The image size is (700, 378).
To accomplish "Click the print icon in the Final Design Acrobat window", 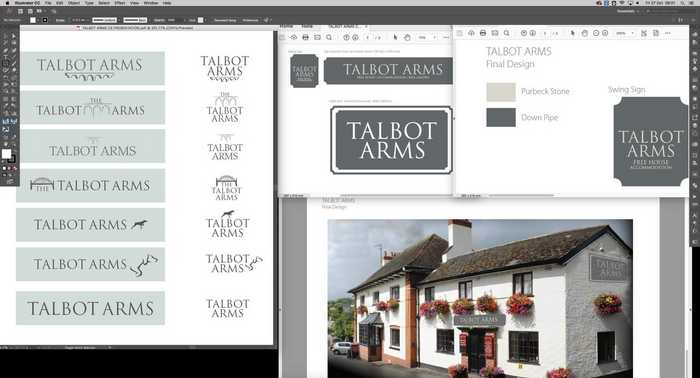I will 483,33.
